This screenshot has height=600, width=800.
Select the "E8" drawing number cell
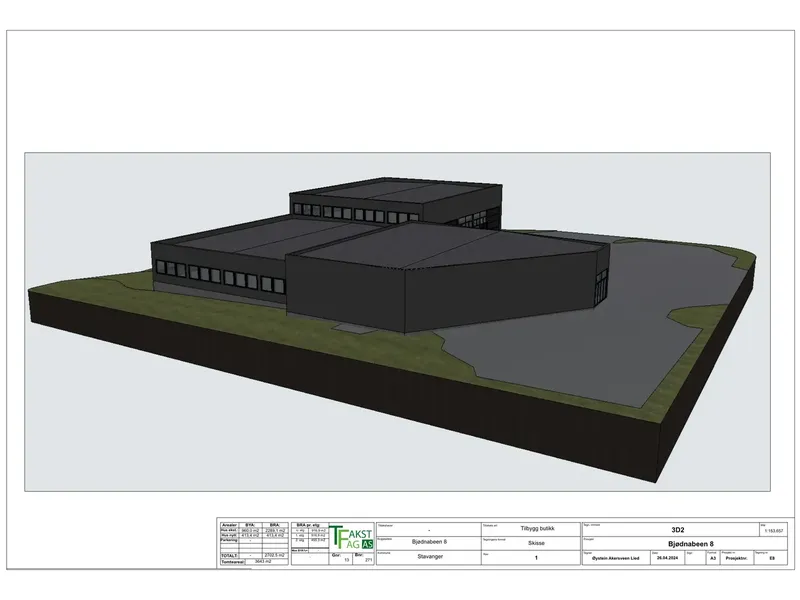771,558
